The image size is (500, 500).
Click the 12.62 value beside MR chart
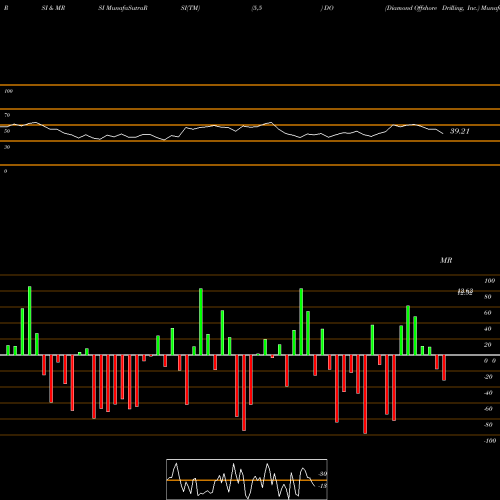[465, 292]
